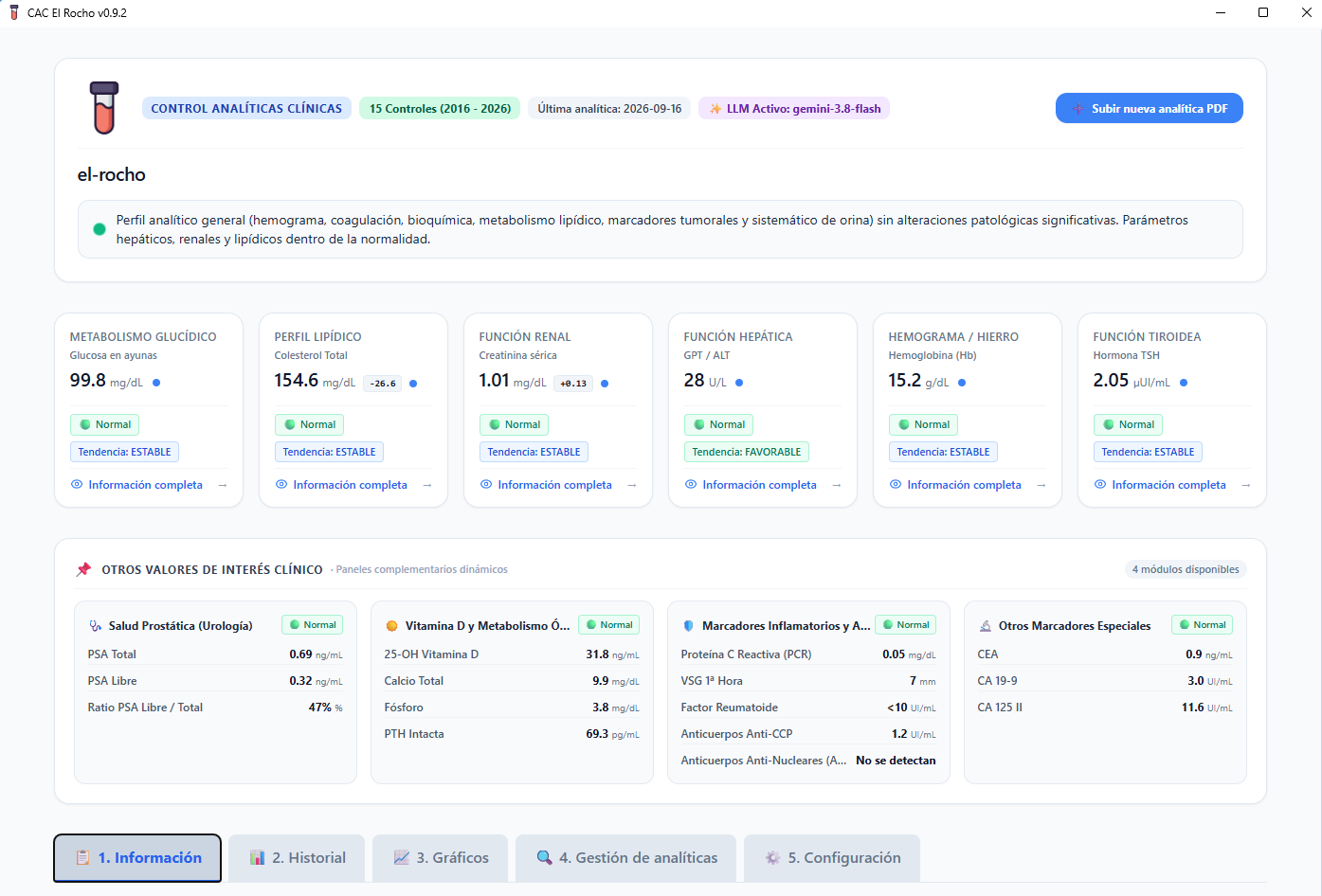
Task: Open Información completa for Función Hepática
Action: [x=763, y=485]
